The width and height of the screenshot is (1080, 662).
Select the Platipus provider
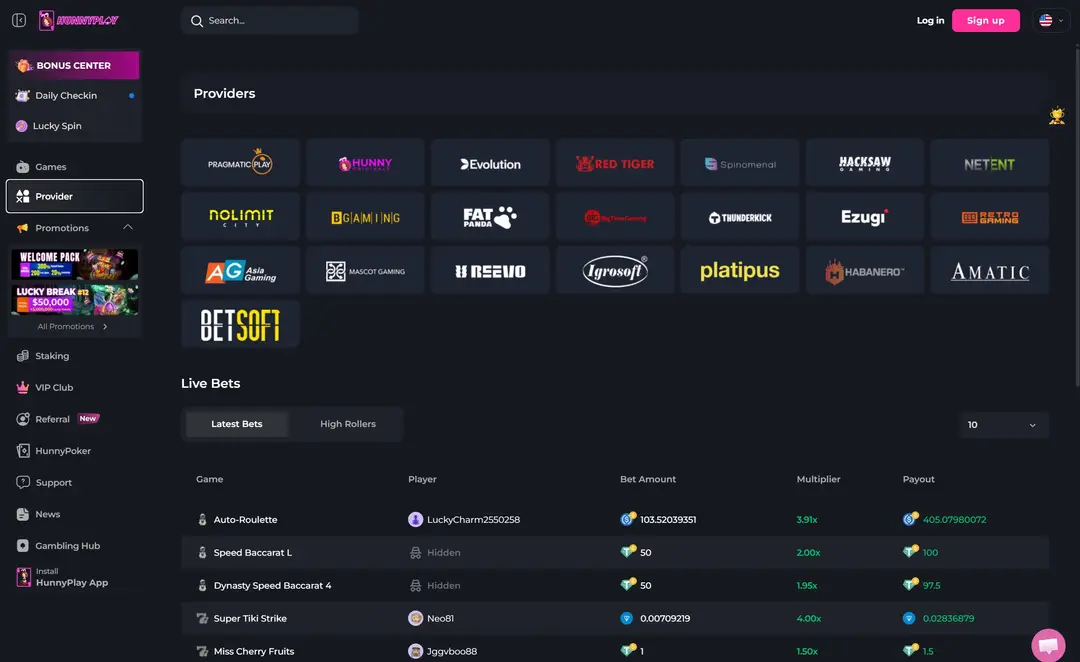coord(740,270)
